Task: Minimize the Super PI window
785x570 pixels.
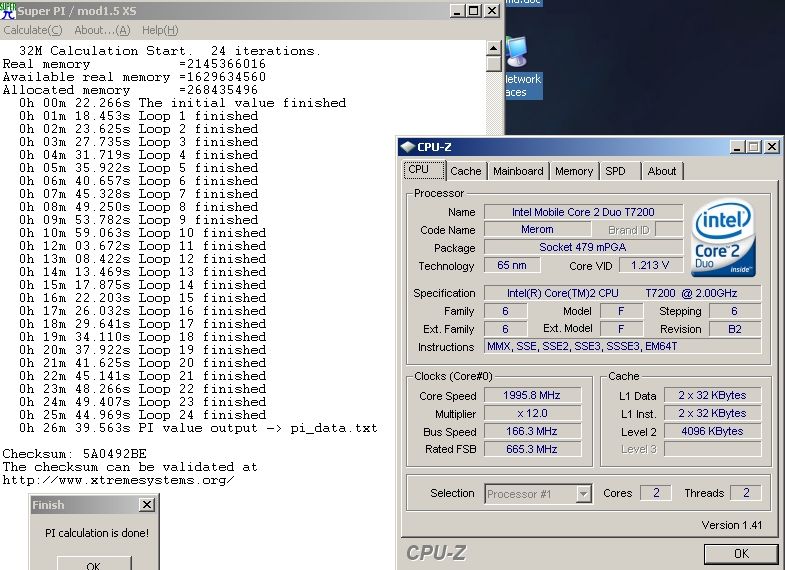Action: (457, 11)
